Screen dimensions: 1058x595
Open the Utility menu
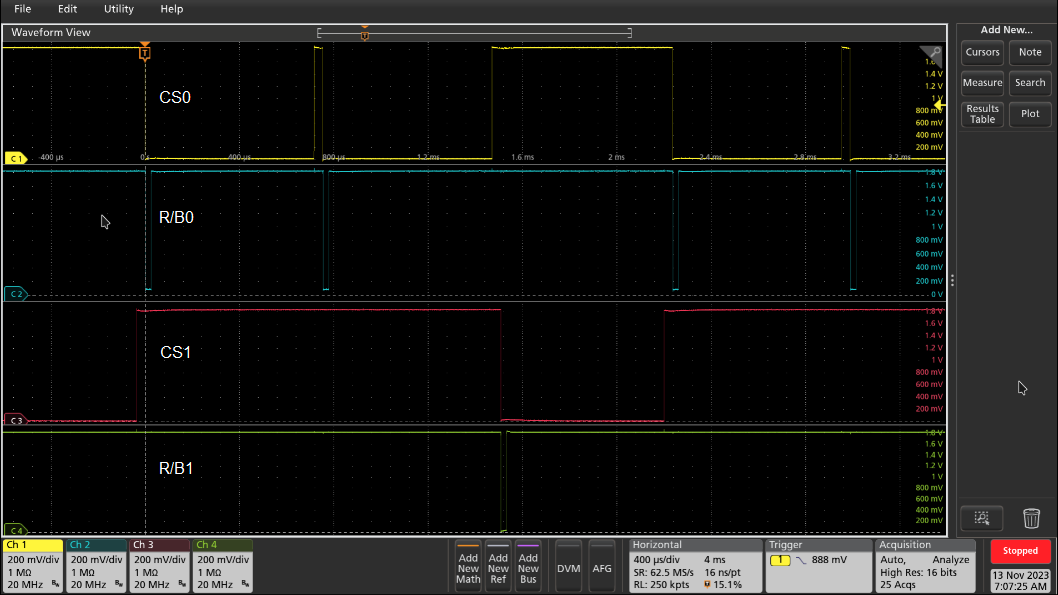118,9
